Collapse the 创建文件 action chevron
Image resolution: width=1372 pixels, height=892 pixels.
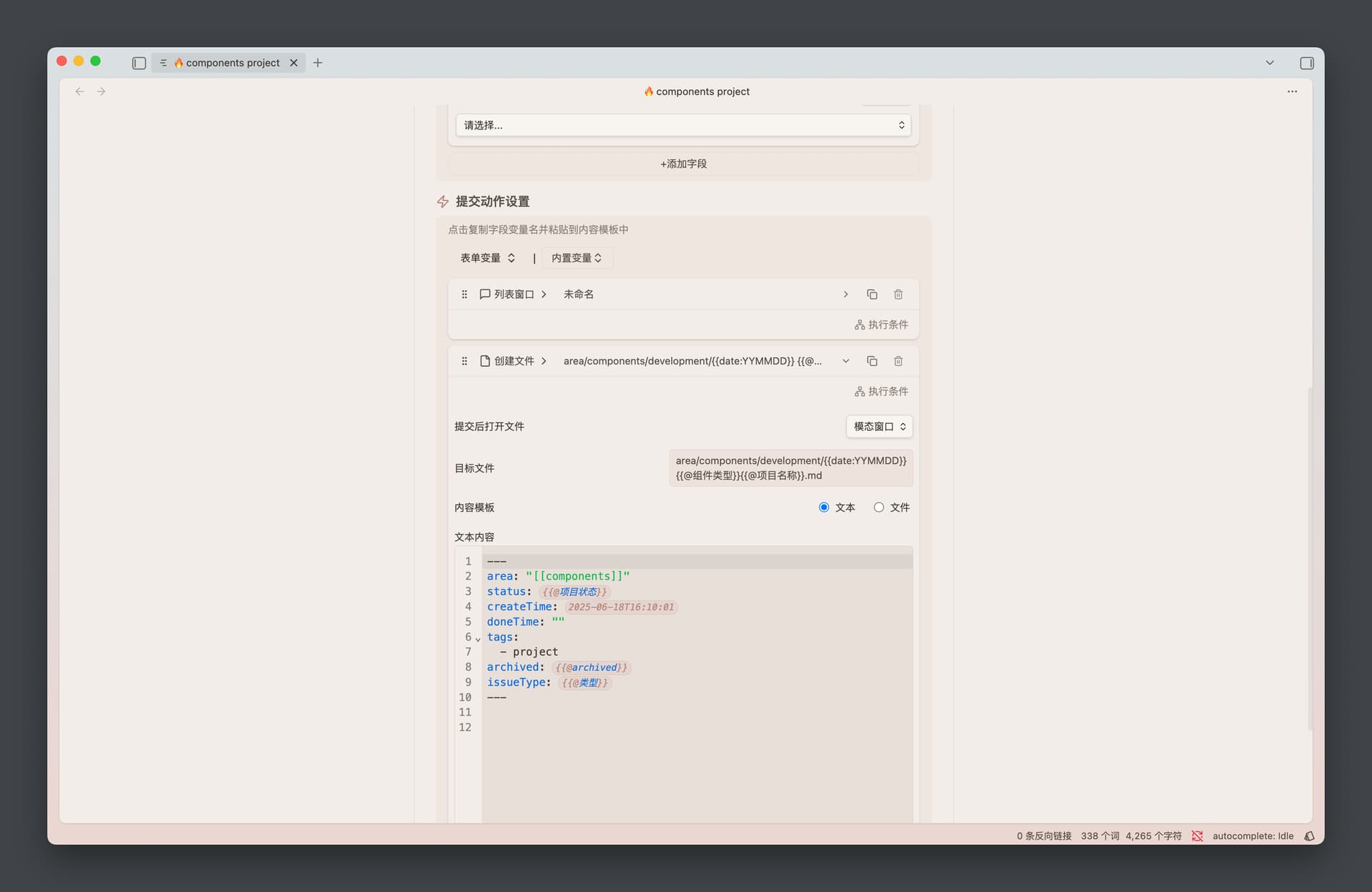pos(845,361)
